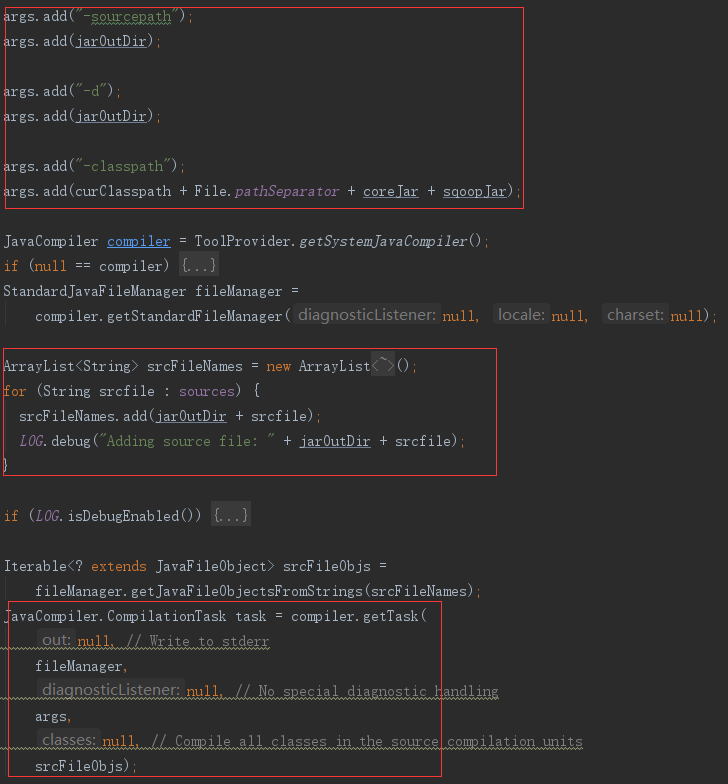Click the locale parameter hint
The image size is (728, 784).
522,314
